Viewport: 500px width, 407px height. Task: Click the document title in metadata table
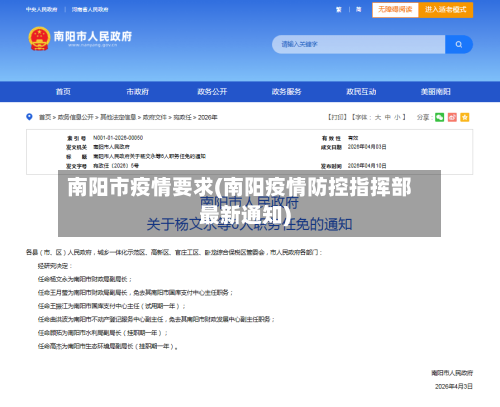pos(149,156)
